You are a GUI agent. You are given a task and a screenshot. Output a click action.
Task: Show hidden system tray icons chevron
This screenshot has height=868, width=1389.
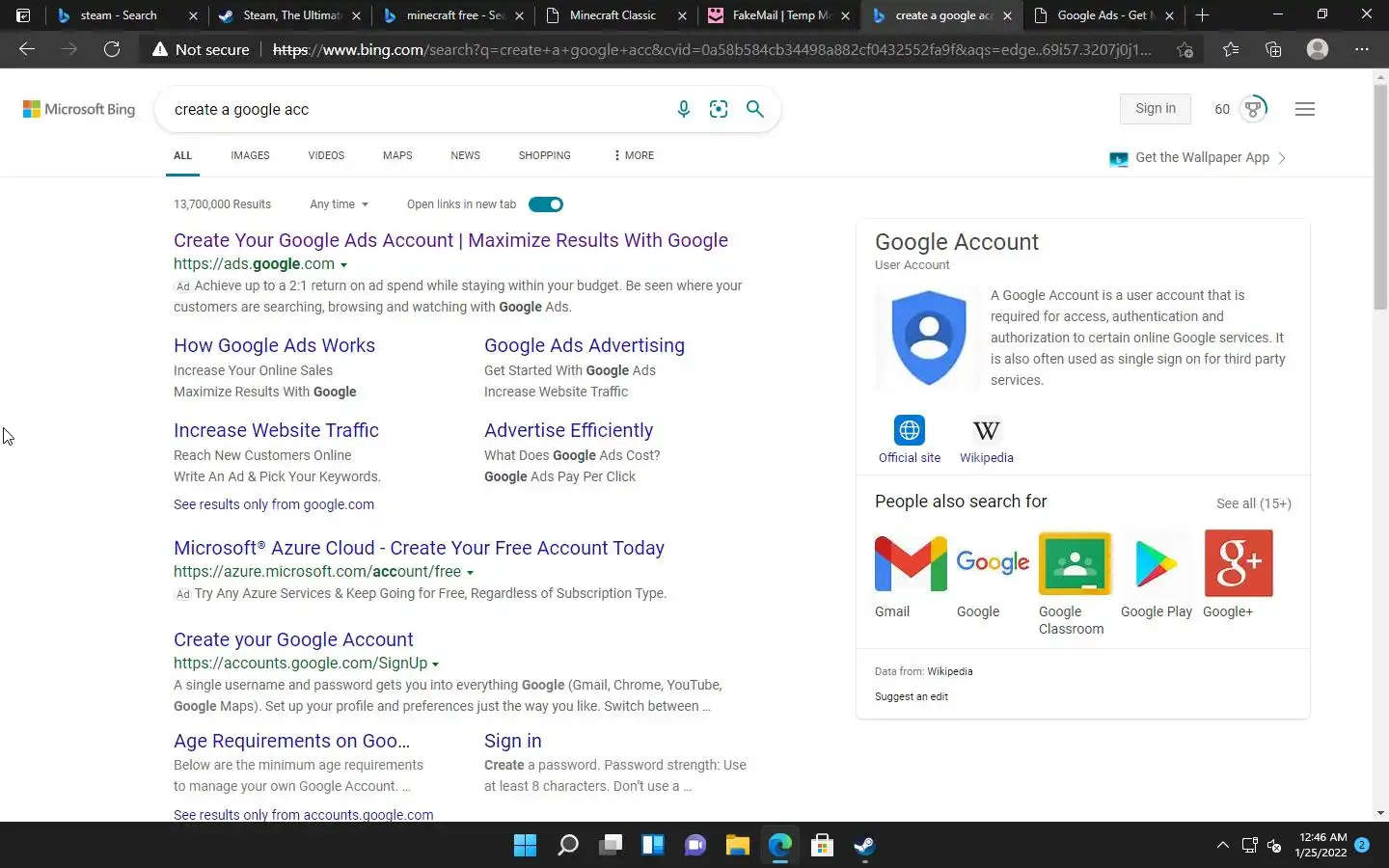[1222, 846]
